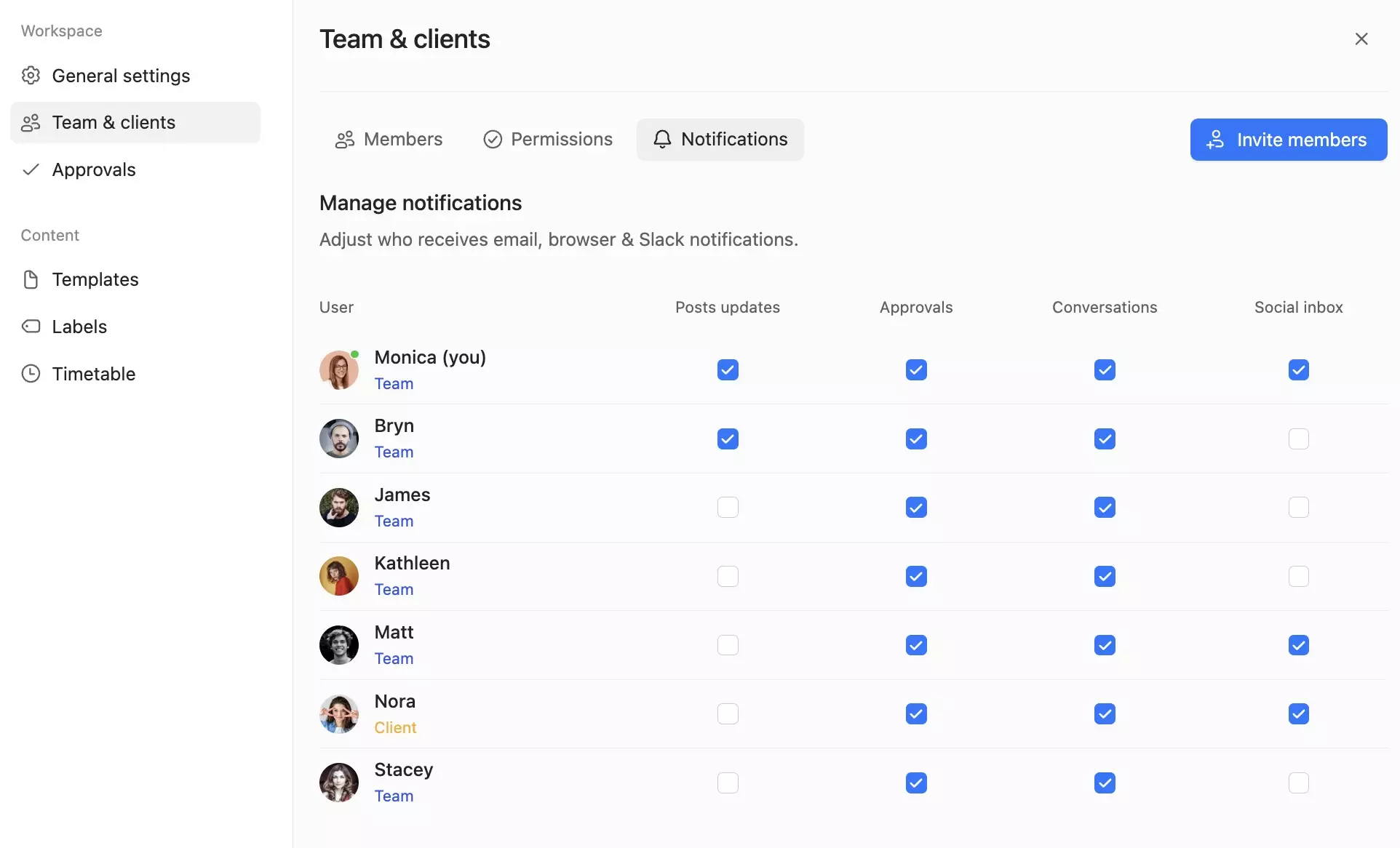Enable Social inbox for James
The width and height of the screenshot is (1400, 848).
click(1299, 508)
